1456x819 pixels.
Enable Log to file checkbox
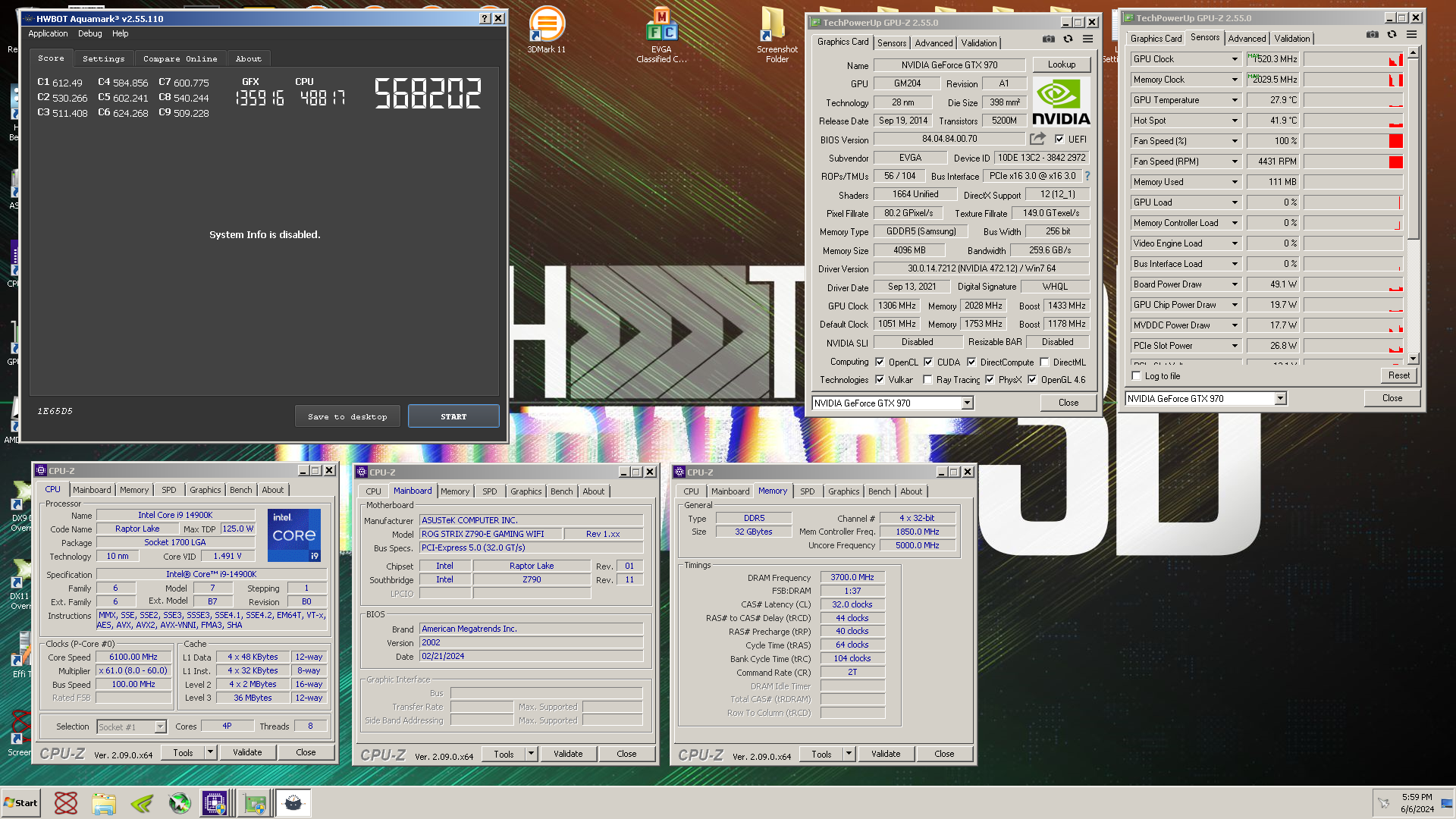(1136, 376)
